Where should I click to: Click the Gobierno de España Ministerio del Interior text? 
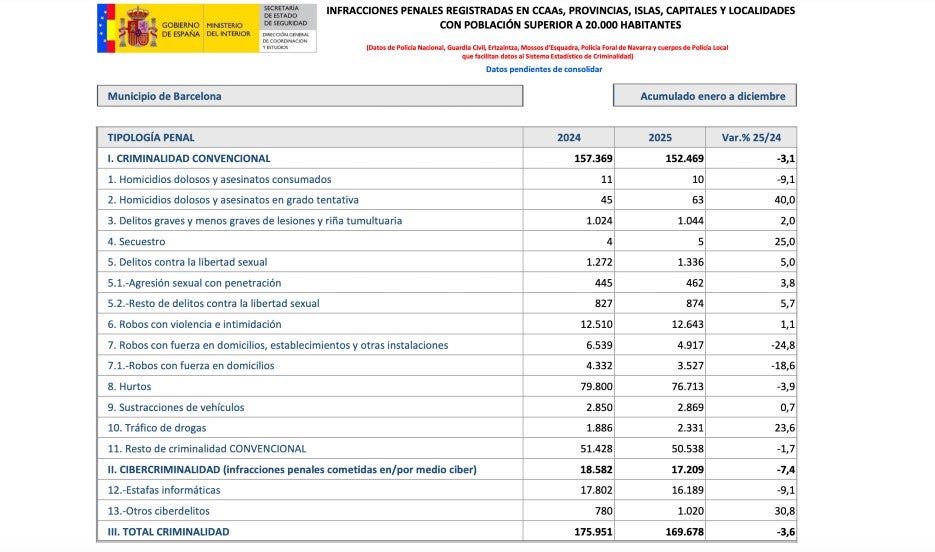(207, 28)
